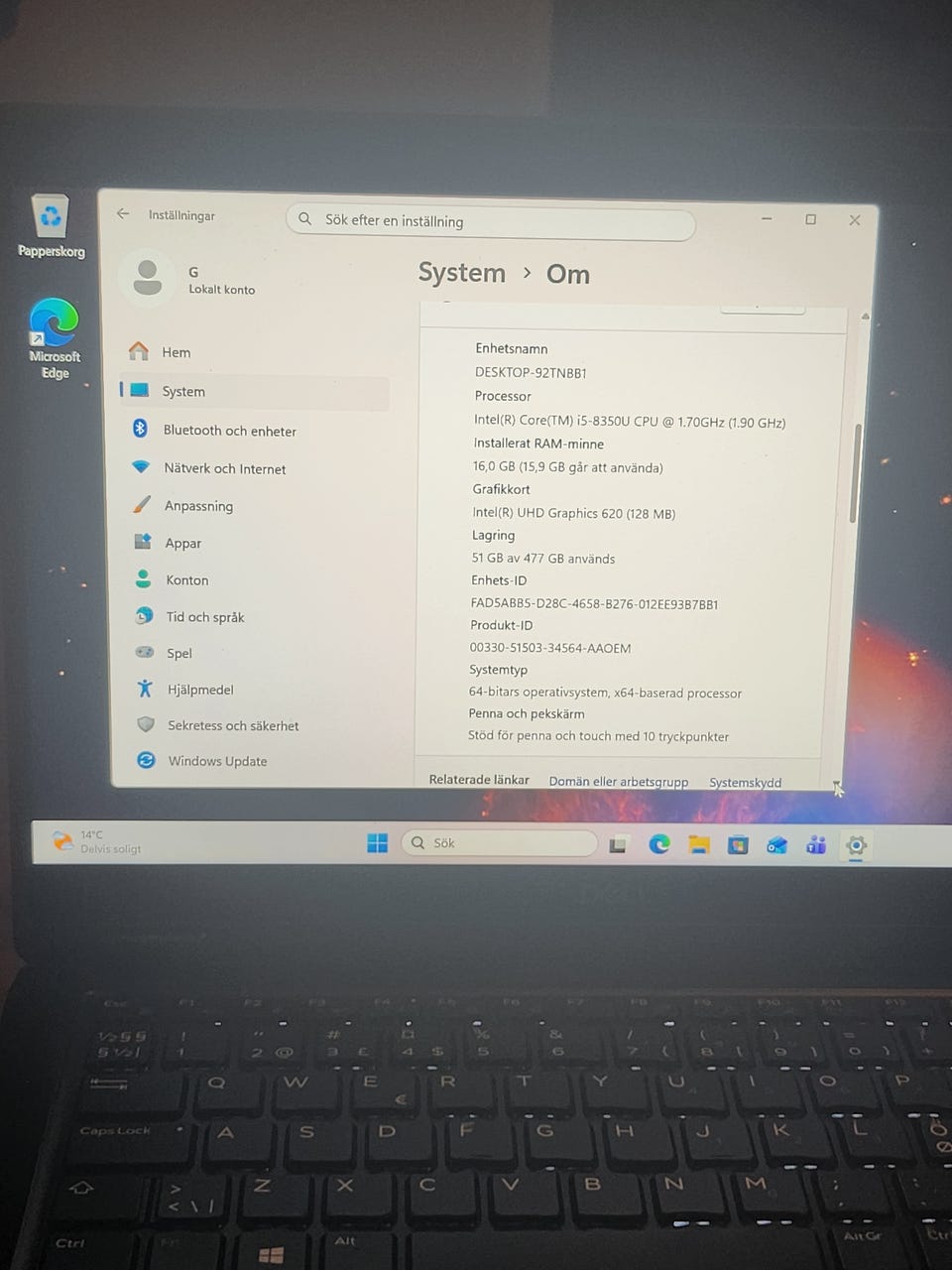Click the taskbar Sök search box
This screenshot has width=952, height=1270.
(x=499, y=842)
